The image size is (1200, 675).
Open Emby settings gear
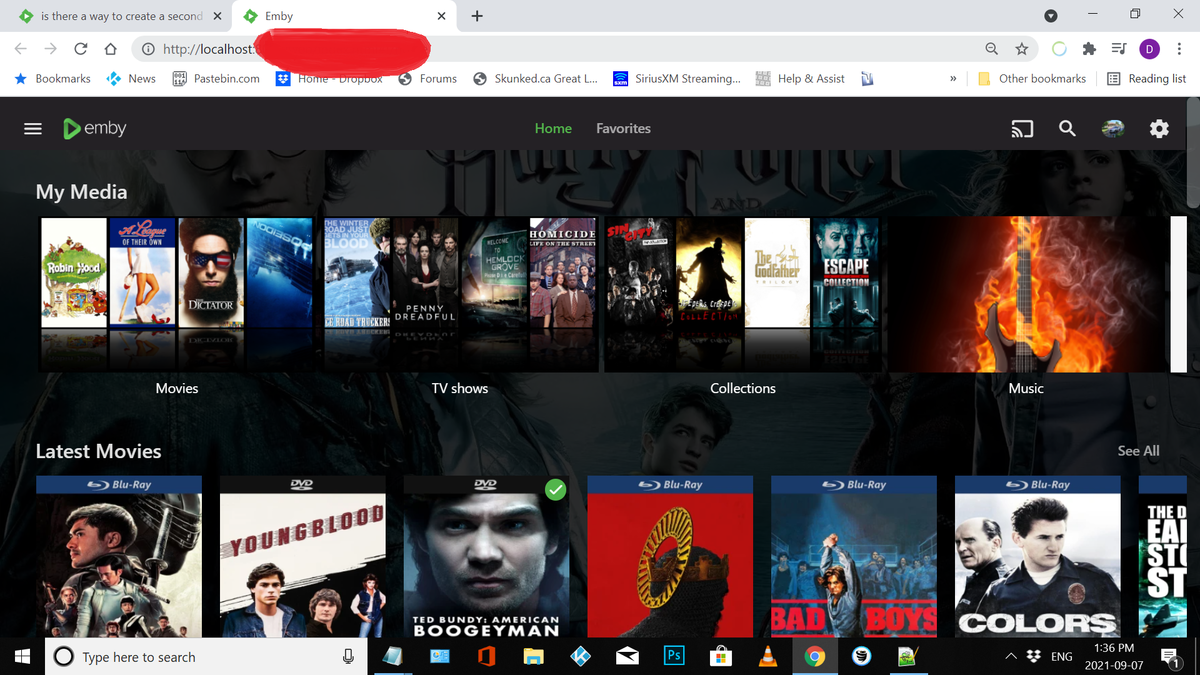click(x=1159, y=129)
